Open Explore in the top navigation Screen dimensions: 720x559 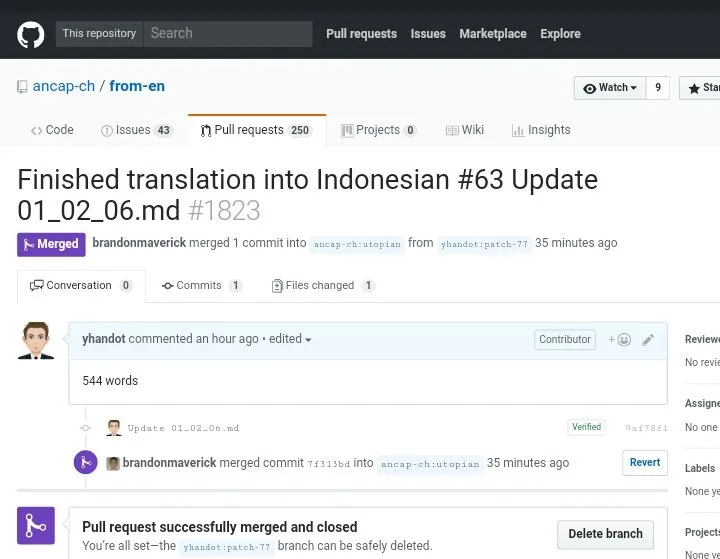560,34
